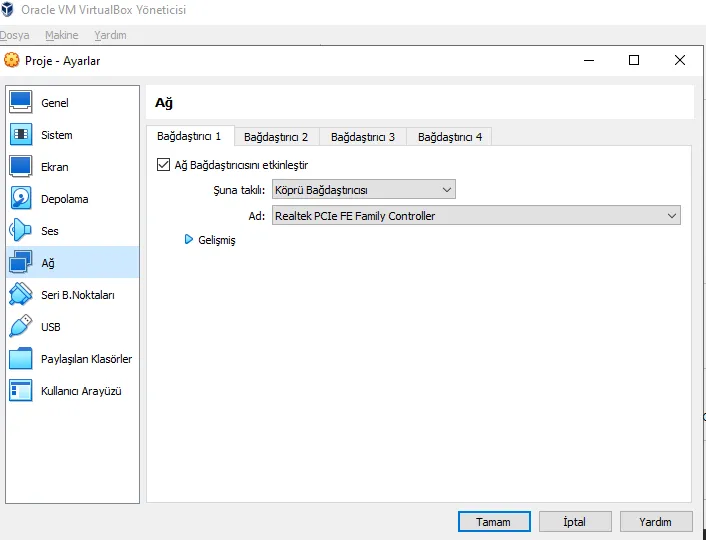Cancel with the İptal button
The height and width of the screenshot is (540, 706).
pyautogui.click(x=575, y=522)
